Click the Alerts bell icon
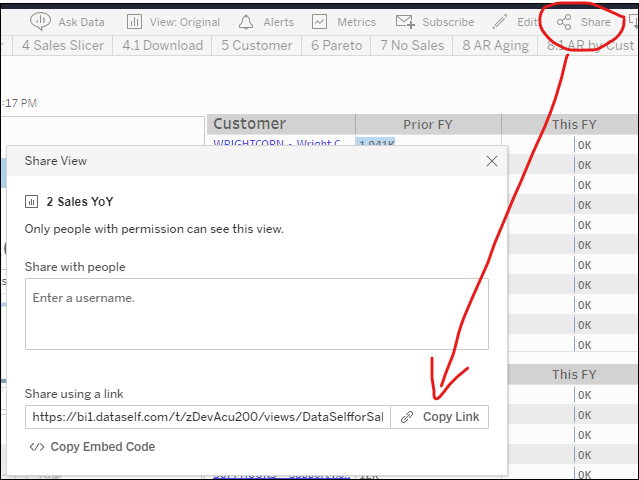The height and width of the screenshot is (480, 639). pyautogui.click(x=246, y=21)
